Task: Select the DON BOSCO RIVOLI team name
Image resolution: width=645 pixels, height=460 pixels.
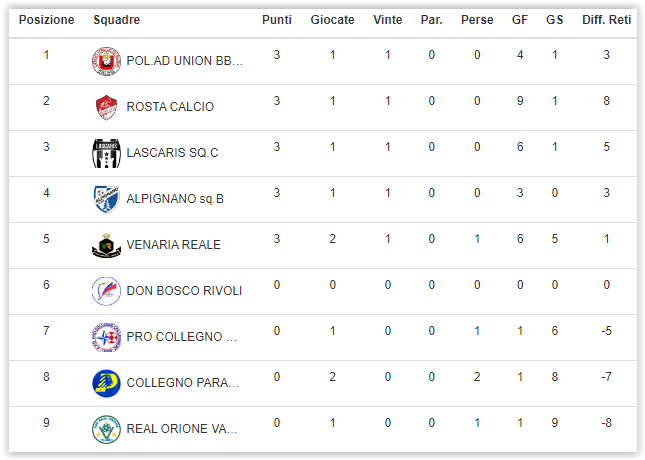Action: (184, 291)
